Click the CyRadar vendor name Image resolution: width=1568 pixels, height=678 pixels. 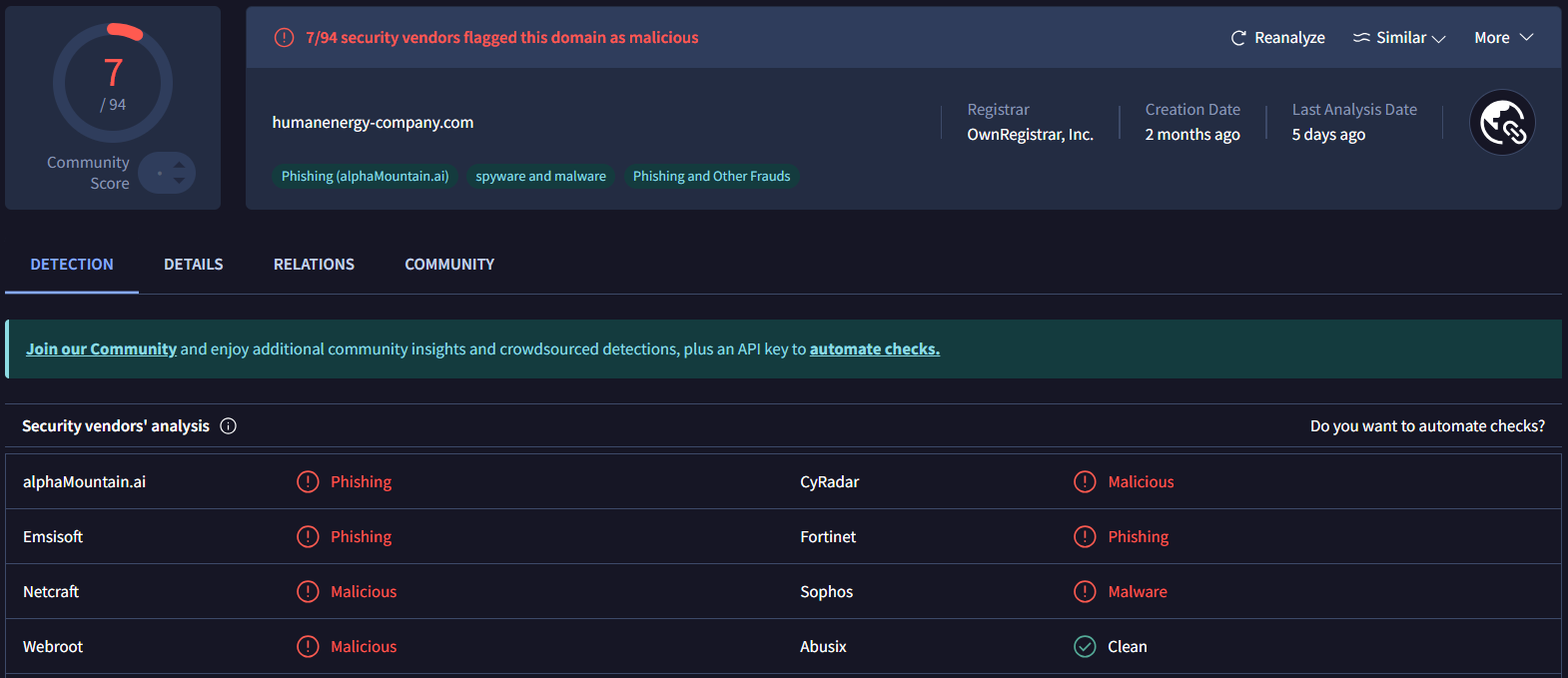click(x=829, y=482)
